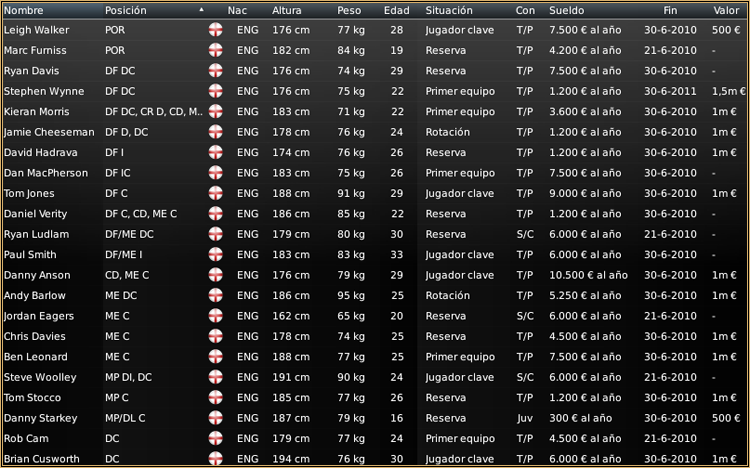Click England flag icon in Rob Cam row

pos(216,438)
